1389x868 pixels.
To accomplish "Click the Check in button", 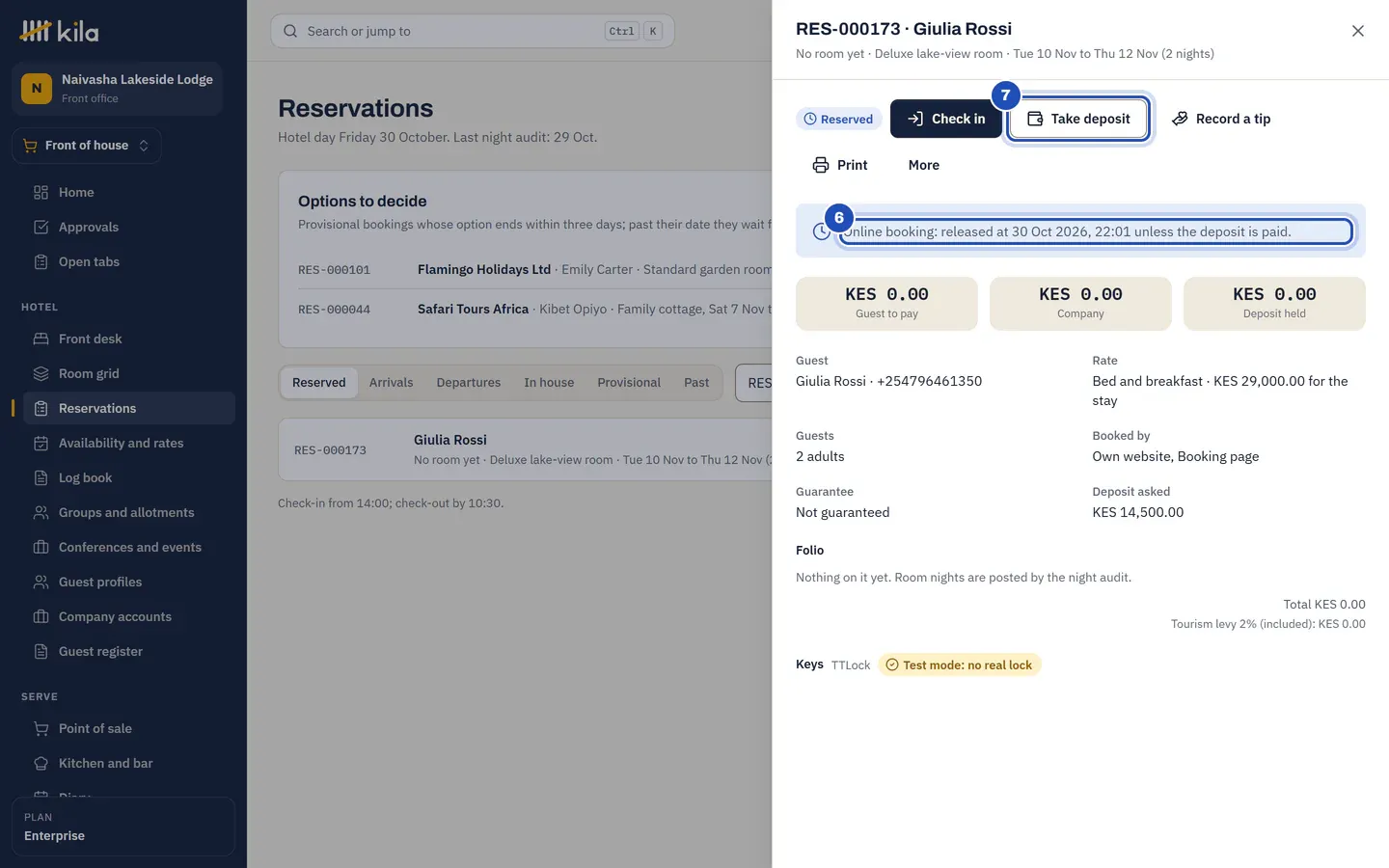I will click(x=946, y=119).
